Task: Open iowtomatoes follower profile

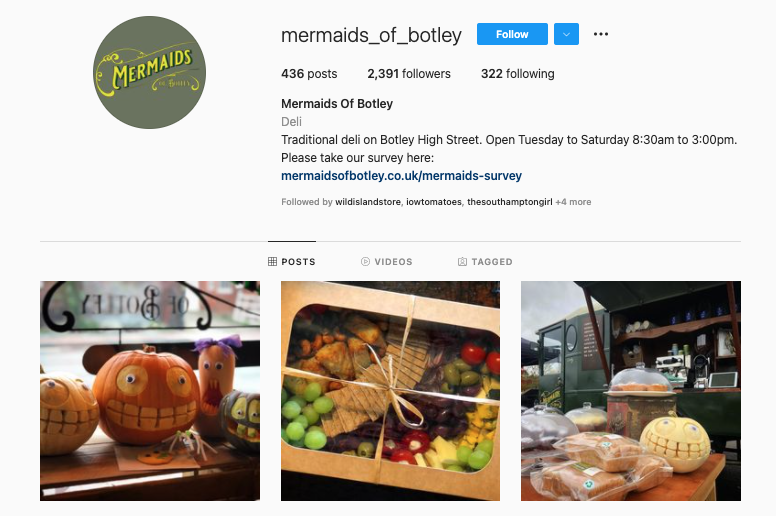Action: click(x=434, y=202)
